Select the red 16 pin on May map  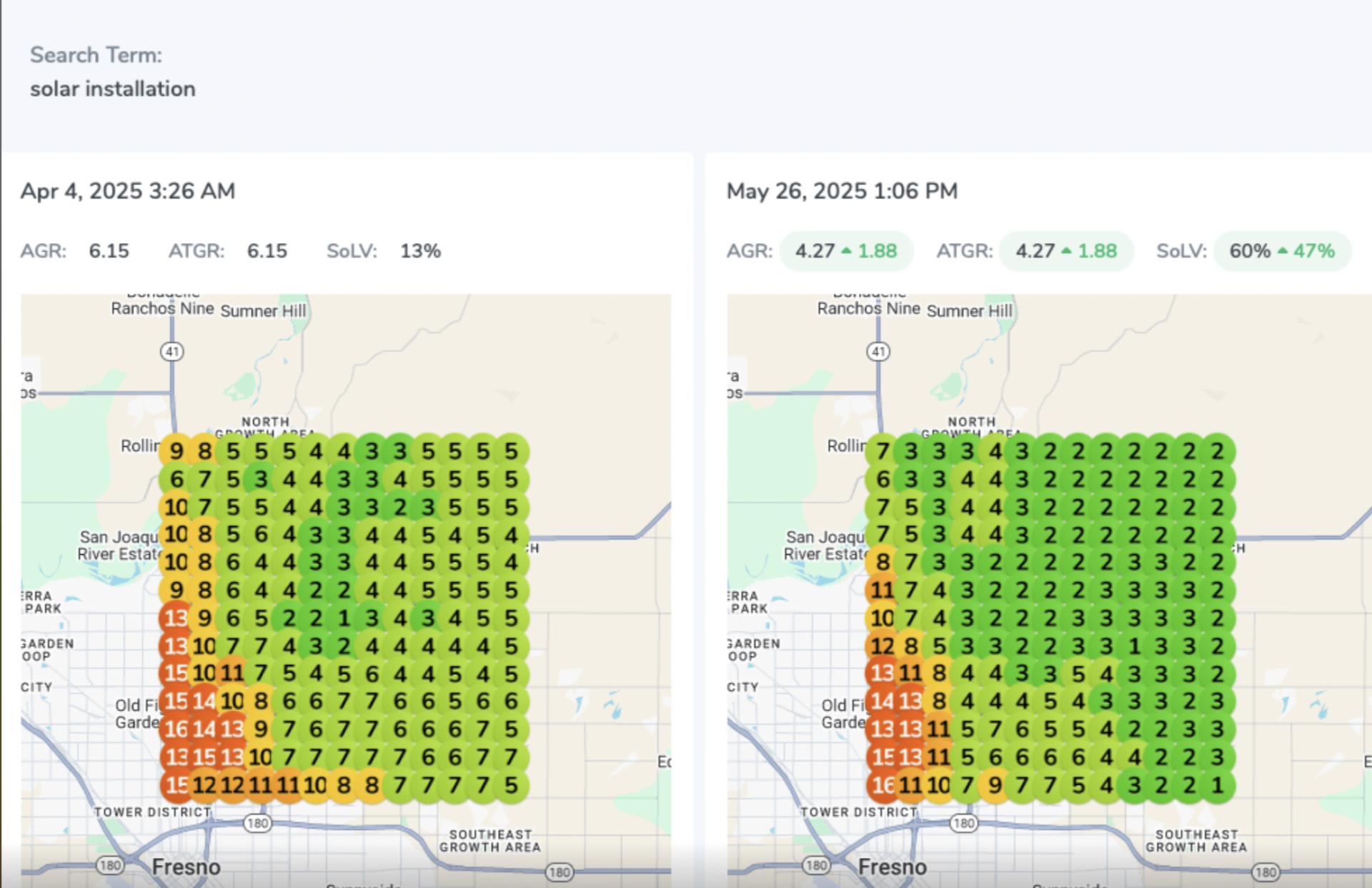tap(883, 784)
